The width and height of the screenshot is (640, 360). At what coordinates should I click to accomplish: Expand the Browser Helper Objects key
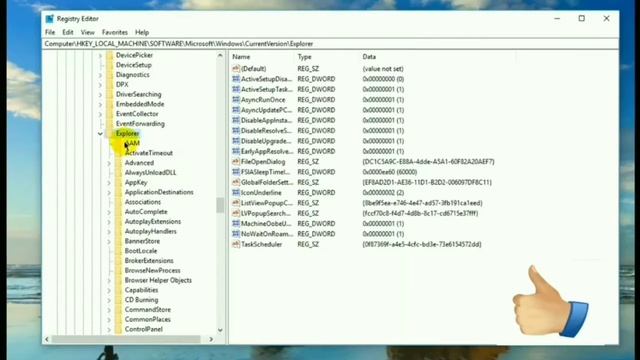coord(109,280)
